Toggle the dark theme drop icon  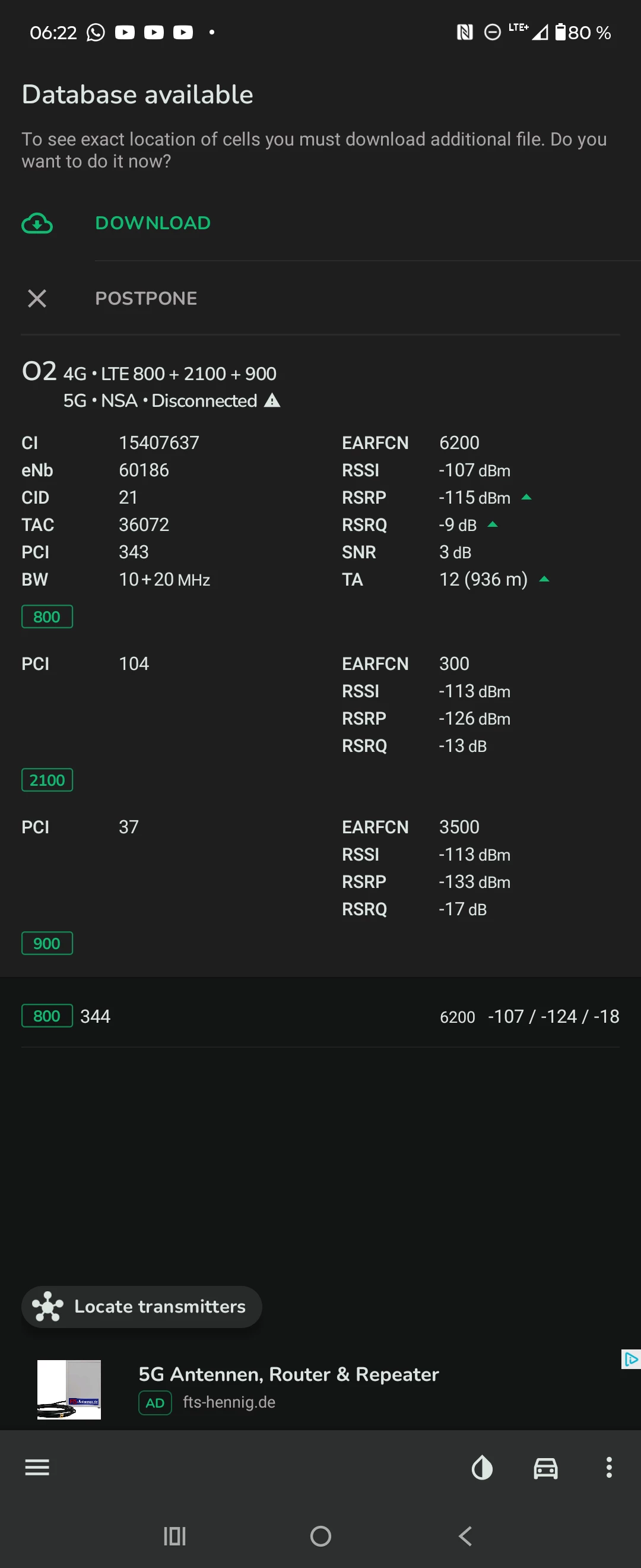coord(482,1468)
